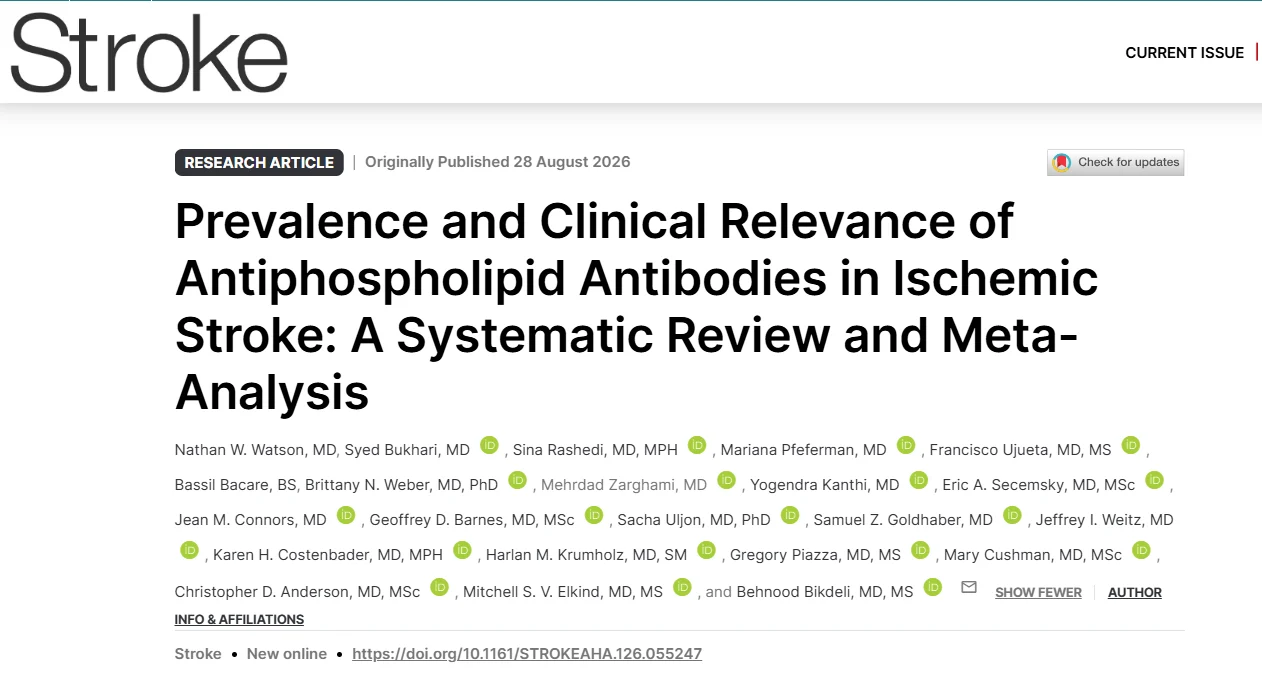Open author Mehrdad Zarghami, MD

624,485
